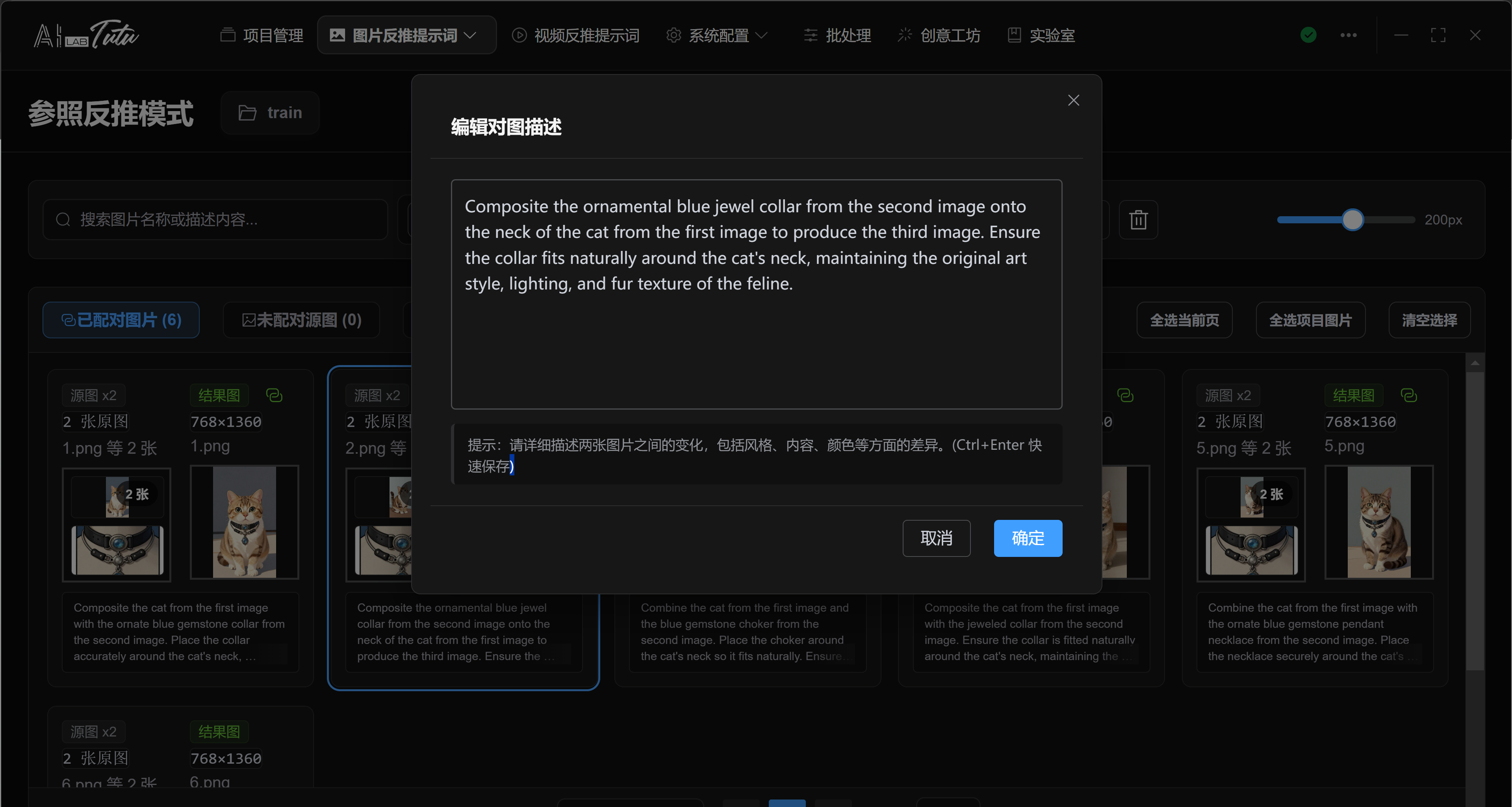1512x807 pixels.
Task: Cancel with the 取消 button
Action: pos(936,538)
